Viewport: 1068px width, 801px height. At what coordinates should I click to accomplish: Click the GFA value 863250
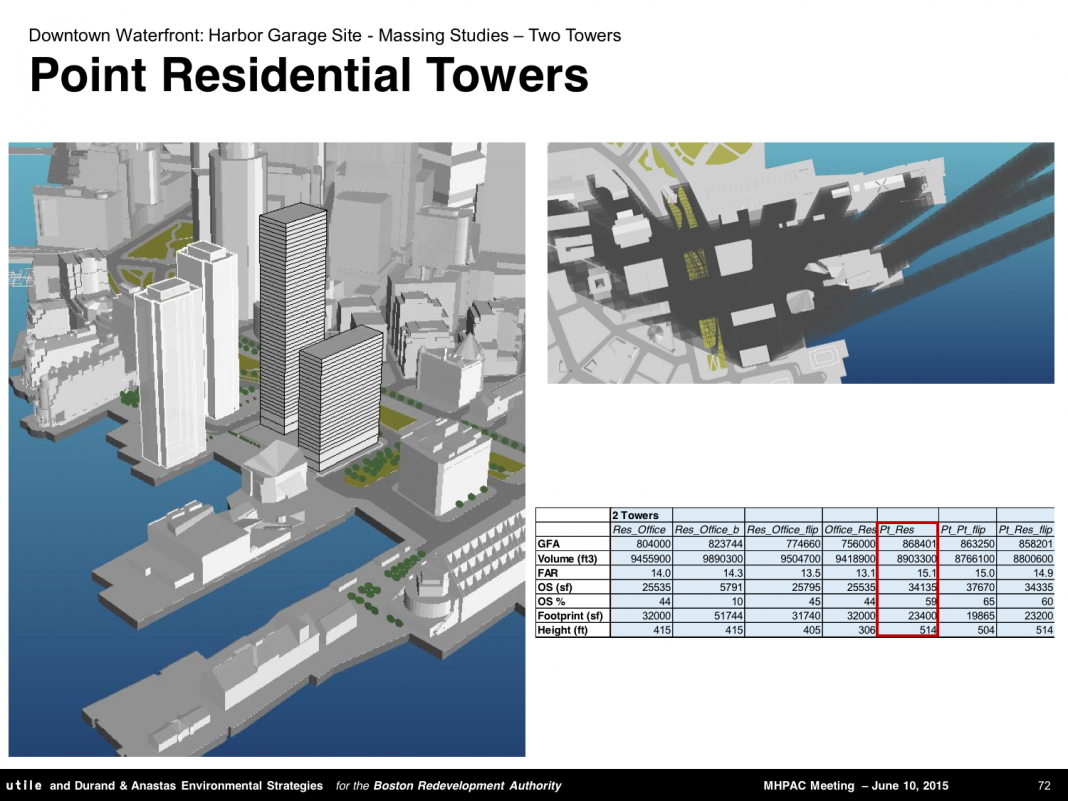[977, 544]
